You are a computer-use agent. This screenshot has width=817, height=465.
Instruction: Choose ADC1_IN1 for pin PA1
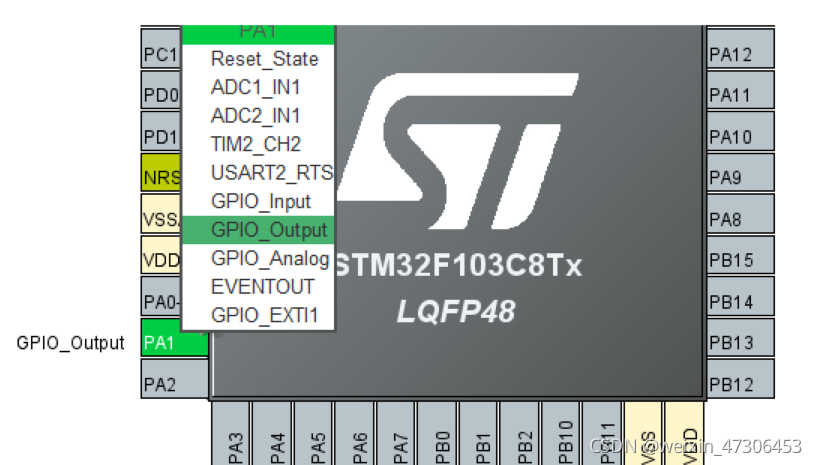[258, 87]
